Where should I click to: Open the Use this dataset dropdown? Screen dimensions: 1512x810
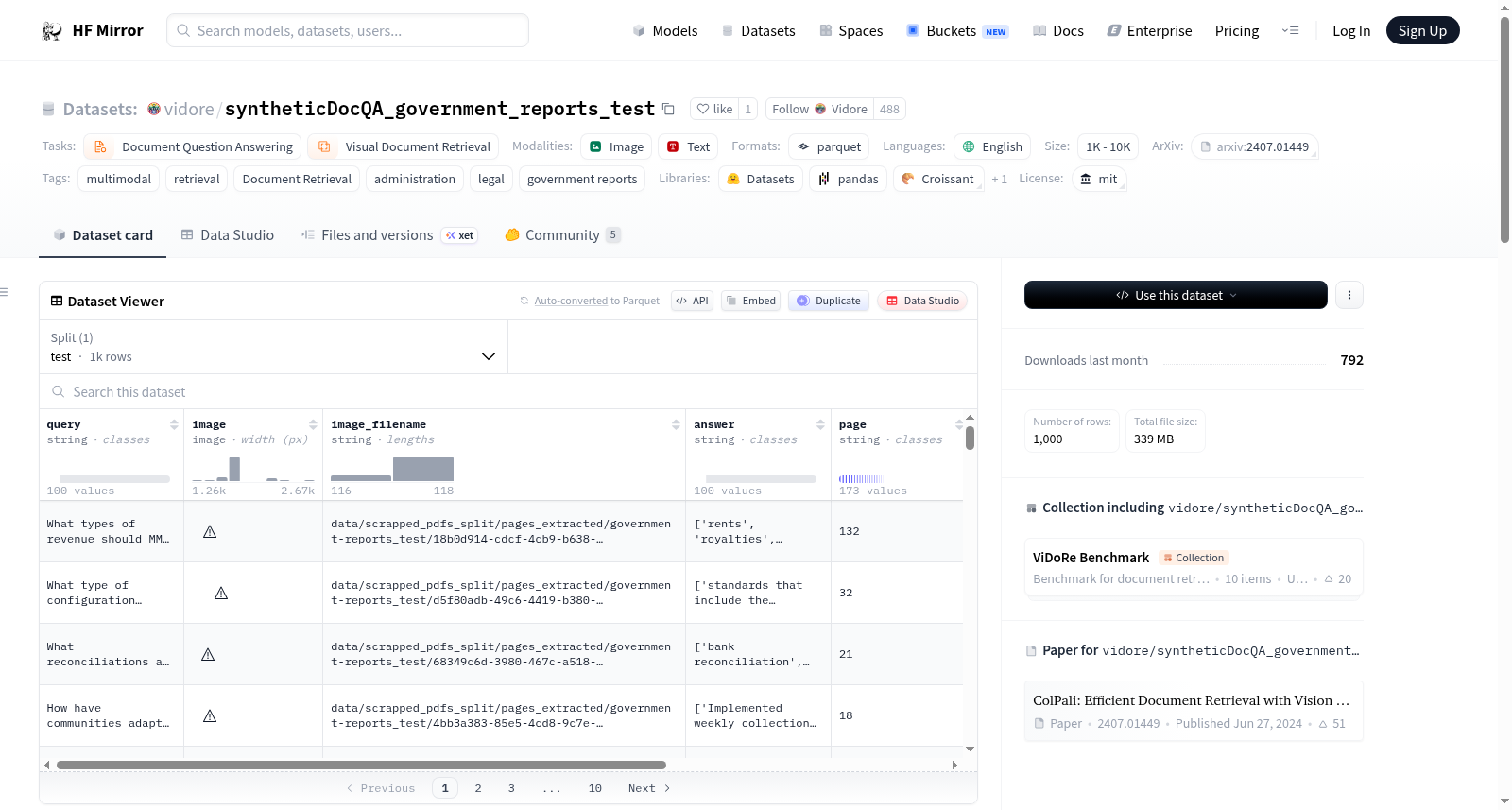(x=1176, y=295)
